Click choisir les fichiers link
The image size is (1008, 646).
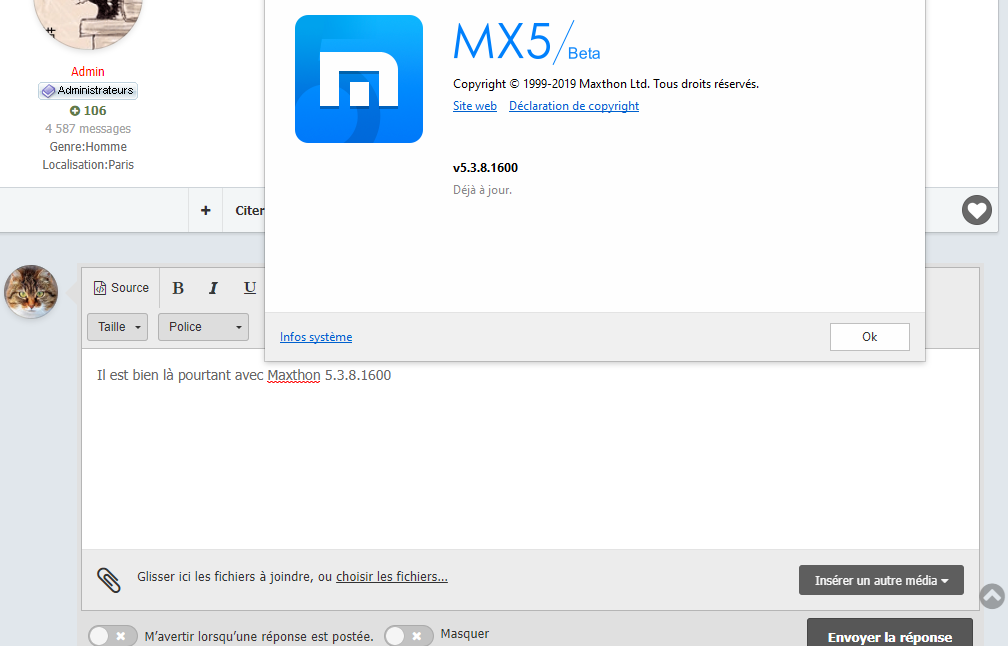point(392,577)
